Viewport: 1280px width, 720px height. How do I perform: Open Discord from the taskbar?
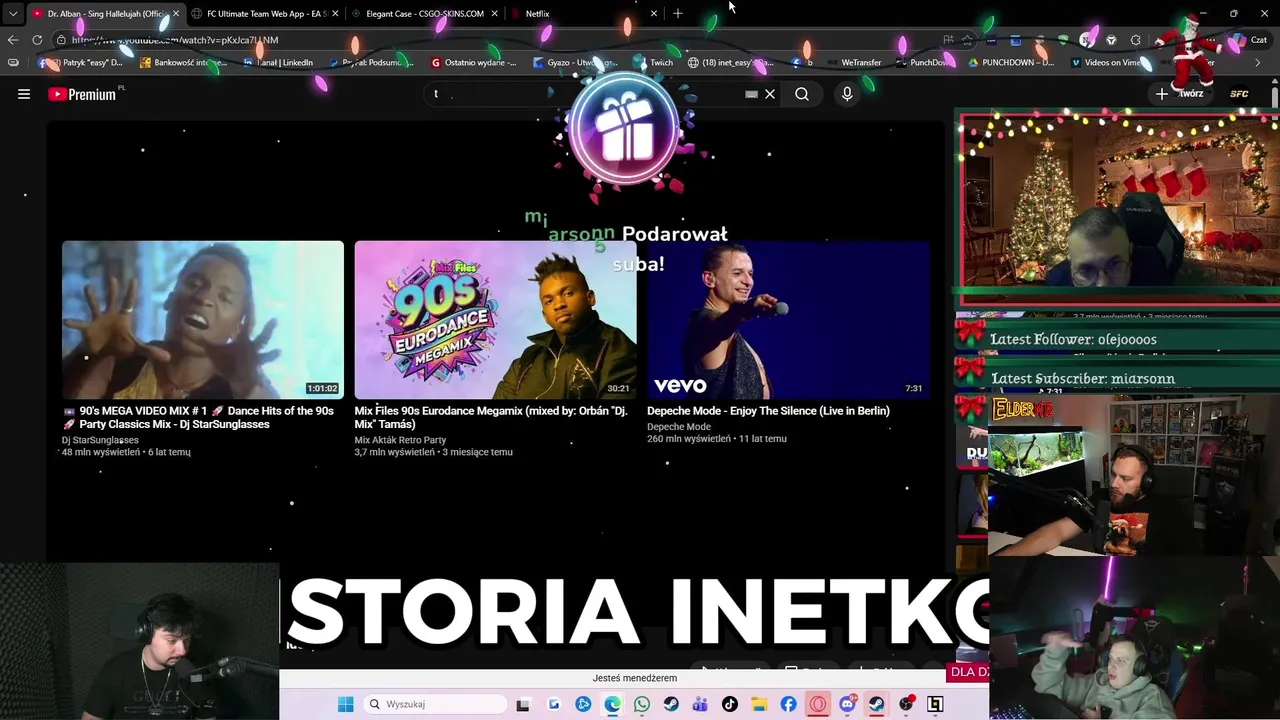coord(847,704)
